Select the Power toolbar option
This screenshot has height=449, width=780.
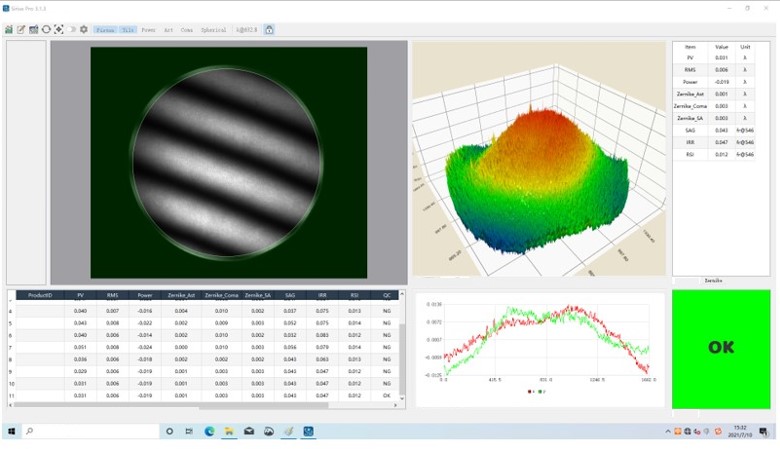tap(148, 30)
